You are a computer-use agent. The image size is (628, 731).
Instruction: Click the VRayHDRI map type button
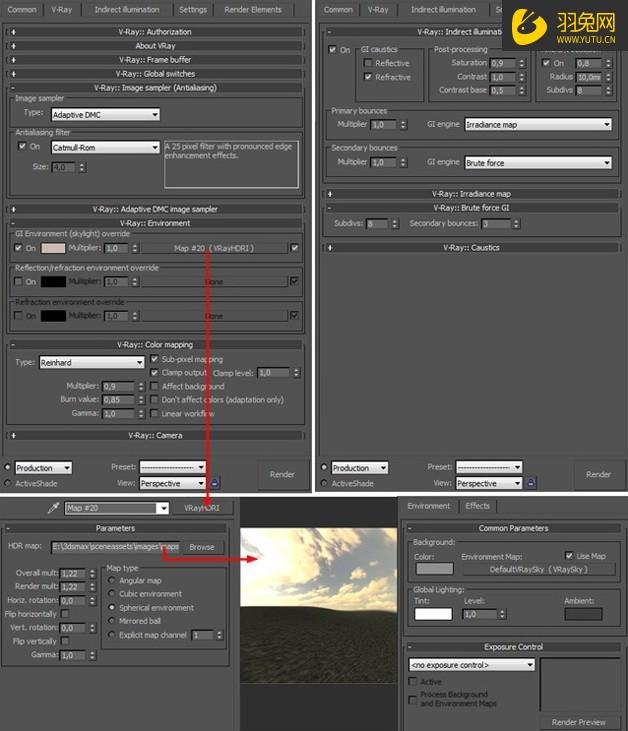coord(201,508)
